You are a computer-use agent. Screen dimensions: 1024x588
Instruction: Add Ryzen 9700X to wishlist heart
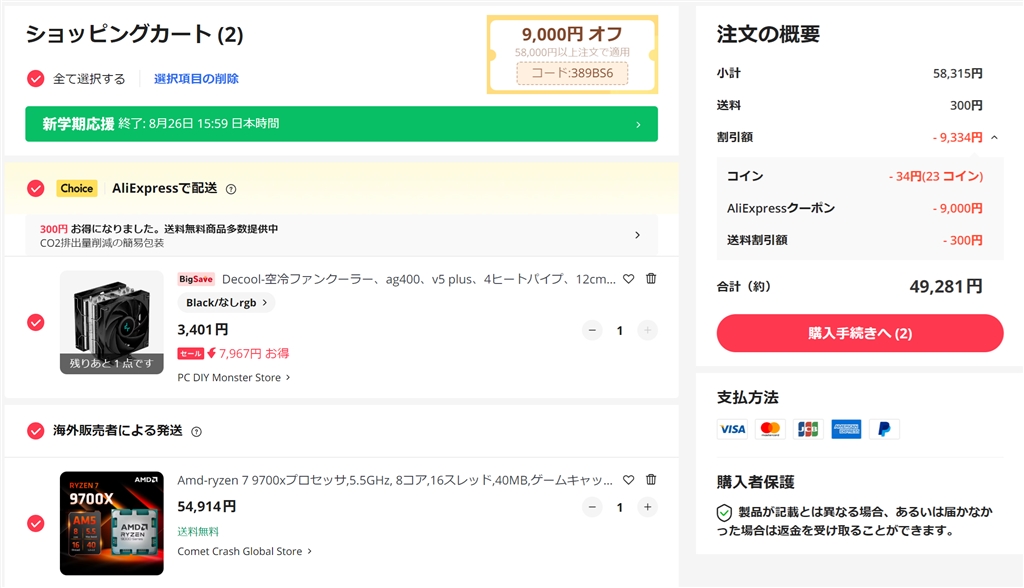point(628,480)
